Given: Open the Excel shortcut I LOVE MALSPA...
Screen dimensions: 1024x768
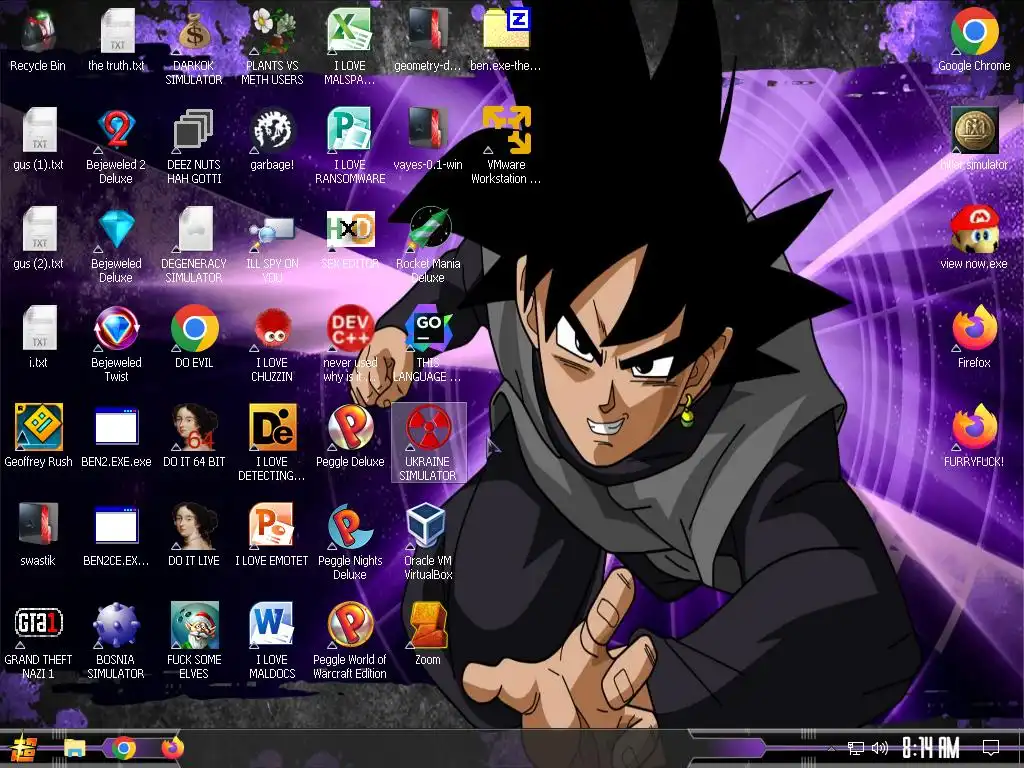Looking at the screenshot, I should click(350, 47).
